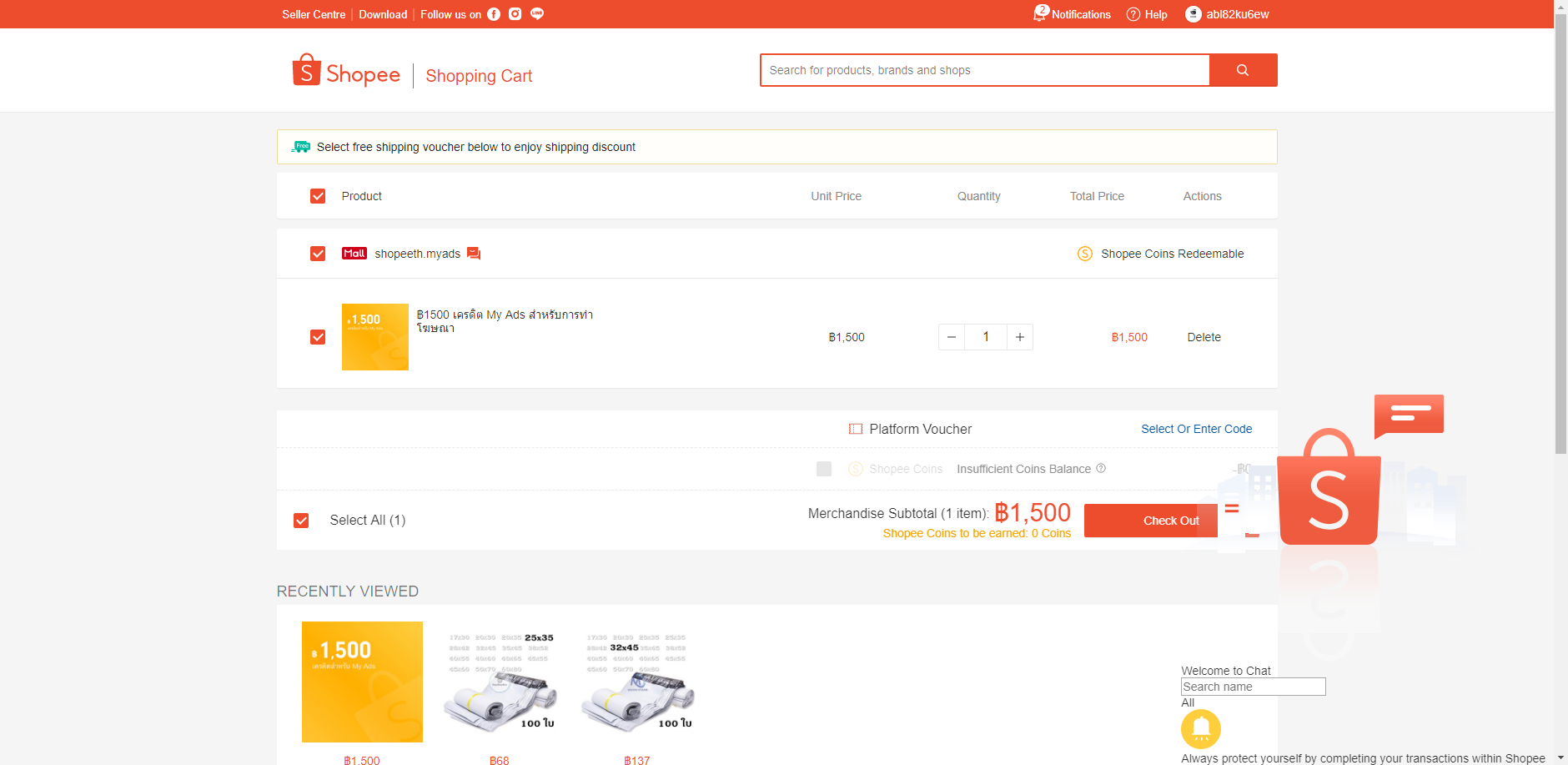1568x765 pixels.
Task: Open recently viewed 25x35 bags thumbnail
Action: [x=500, y=682]
